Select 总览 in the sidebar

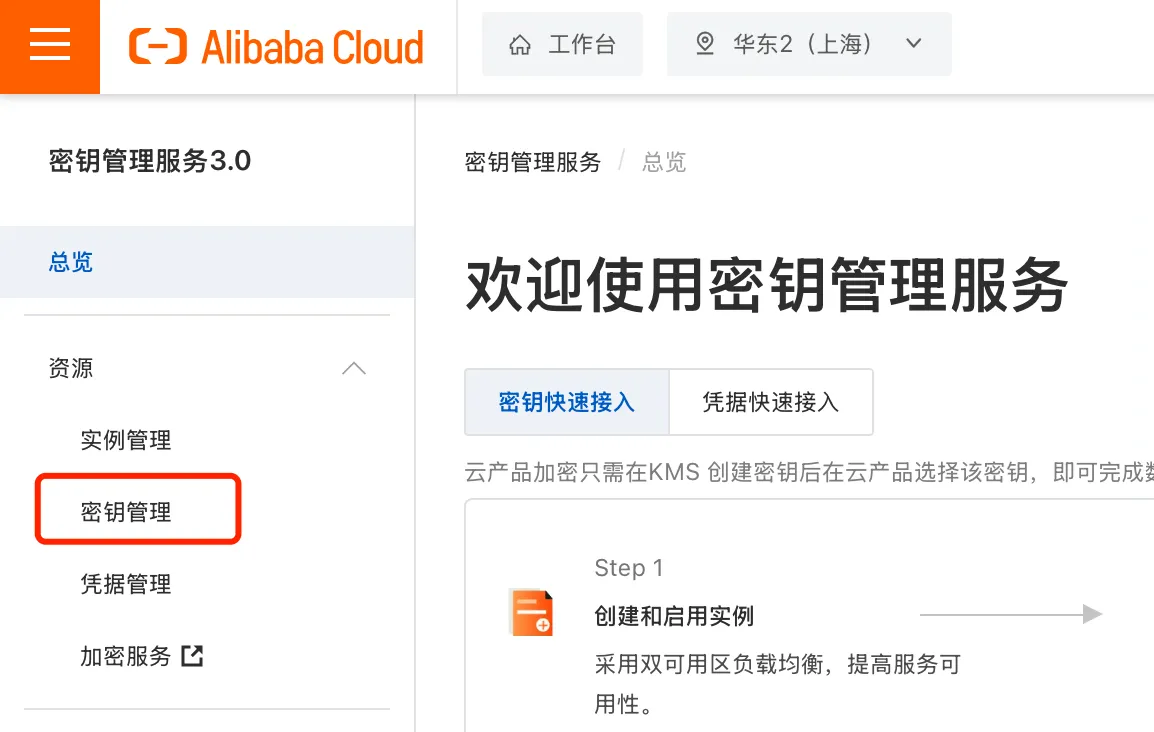point(71,262)
